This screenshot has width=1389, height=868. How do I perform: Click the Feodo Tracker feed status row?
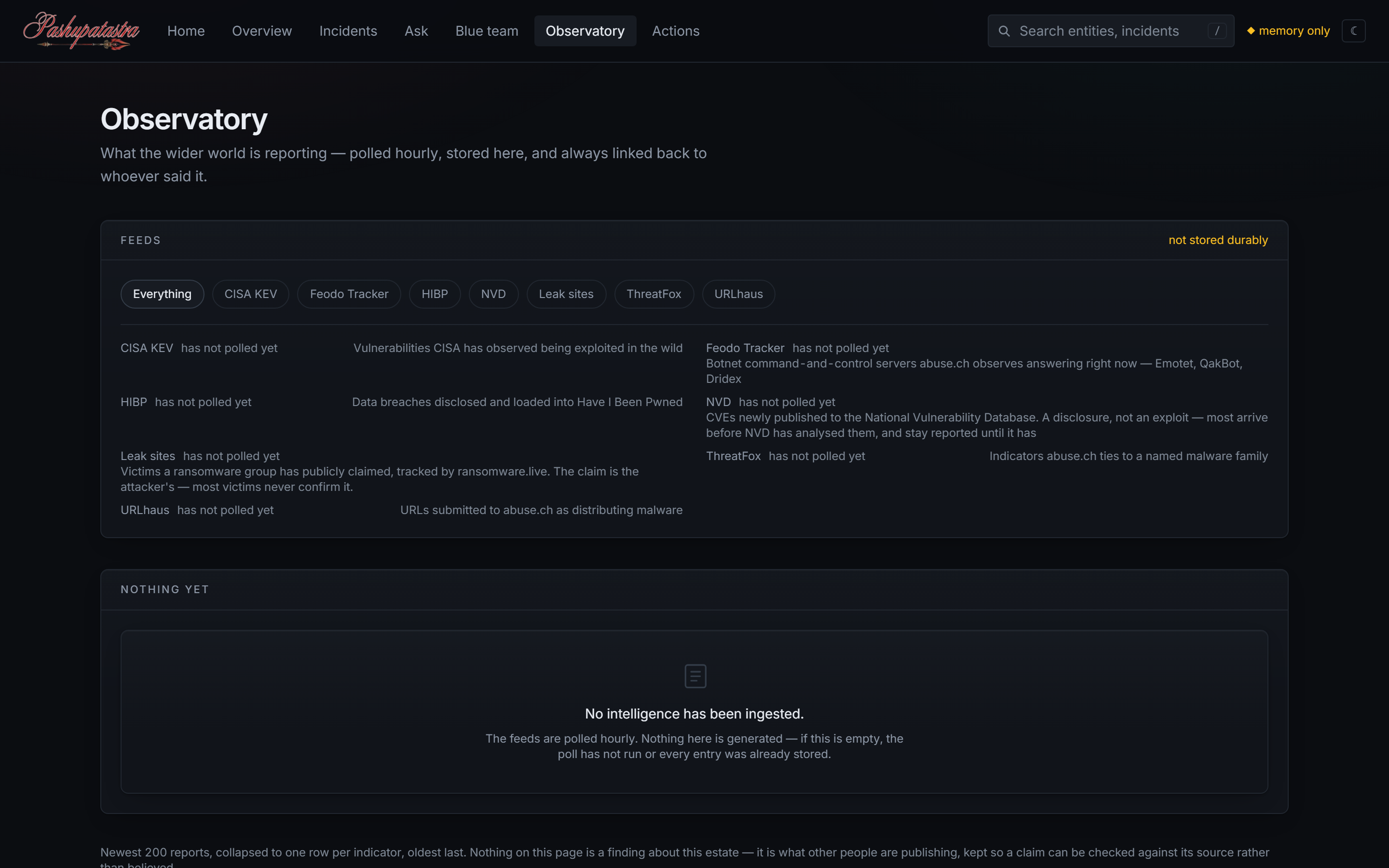coord(987,364)
